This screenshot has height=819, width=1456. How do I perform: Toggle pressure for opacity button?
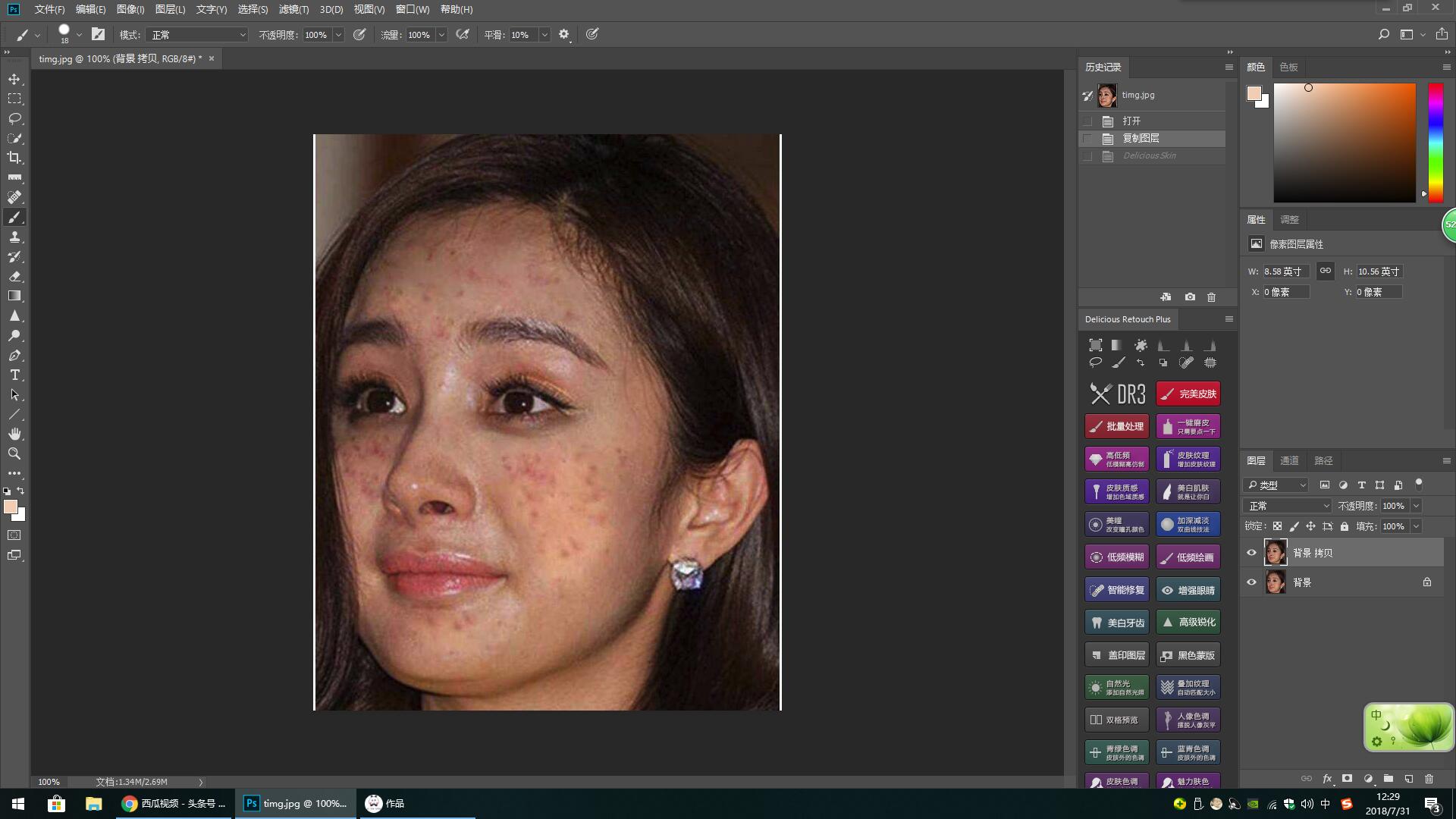point(360,34)
